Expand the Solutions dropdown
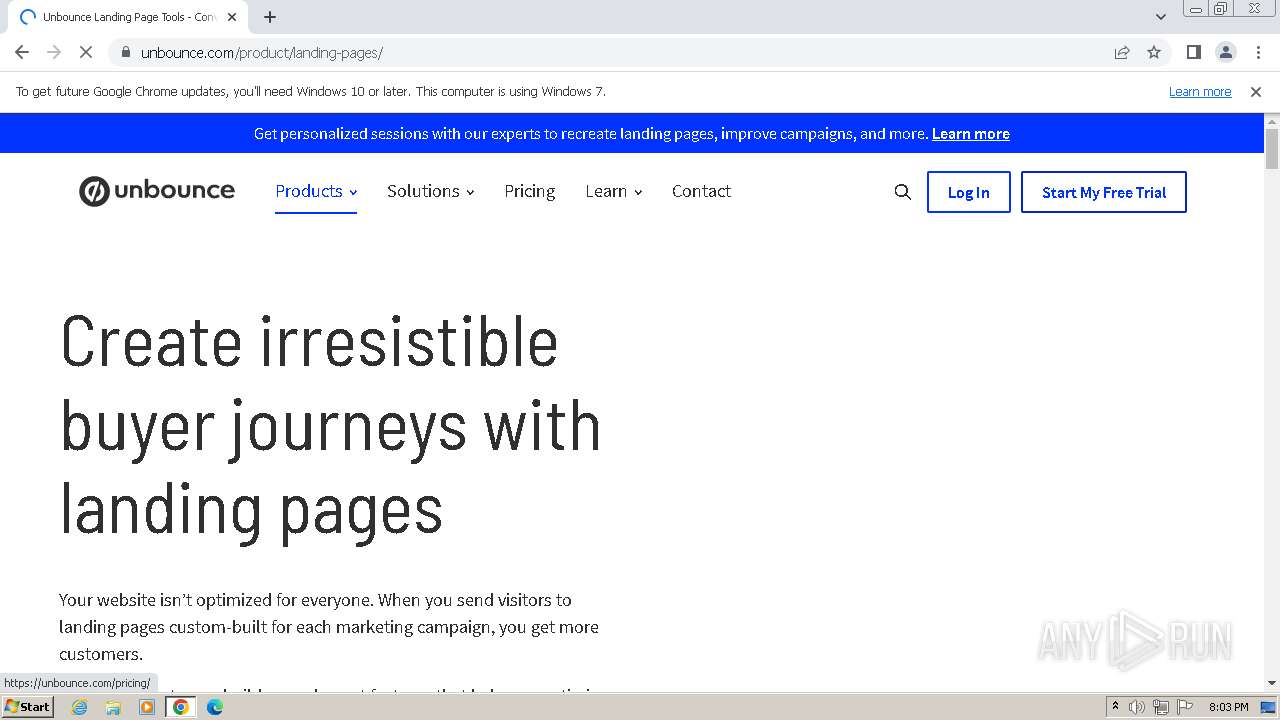The height and width of the screenshot is (720, 1280). pyautogui.click(x=431, y=191)
